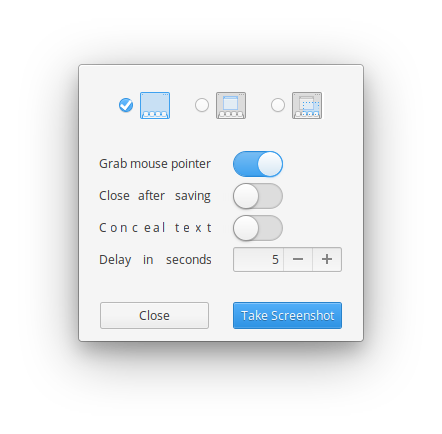Click the Conceal text label
The image size is (442, 434).
[x=155, y=228]
